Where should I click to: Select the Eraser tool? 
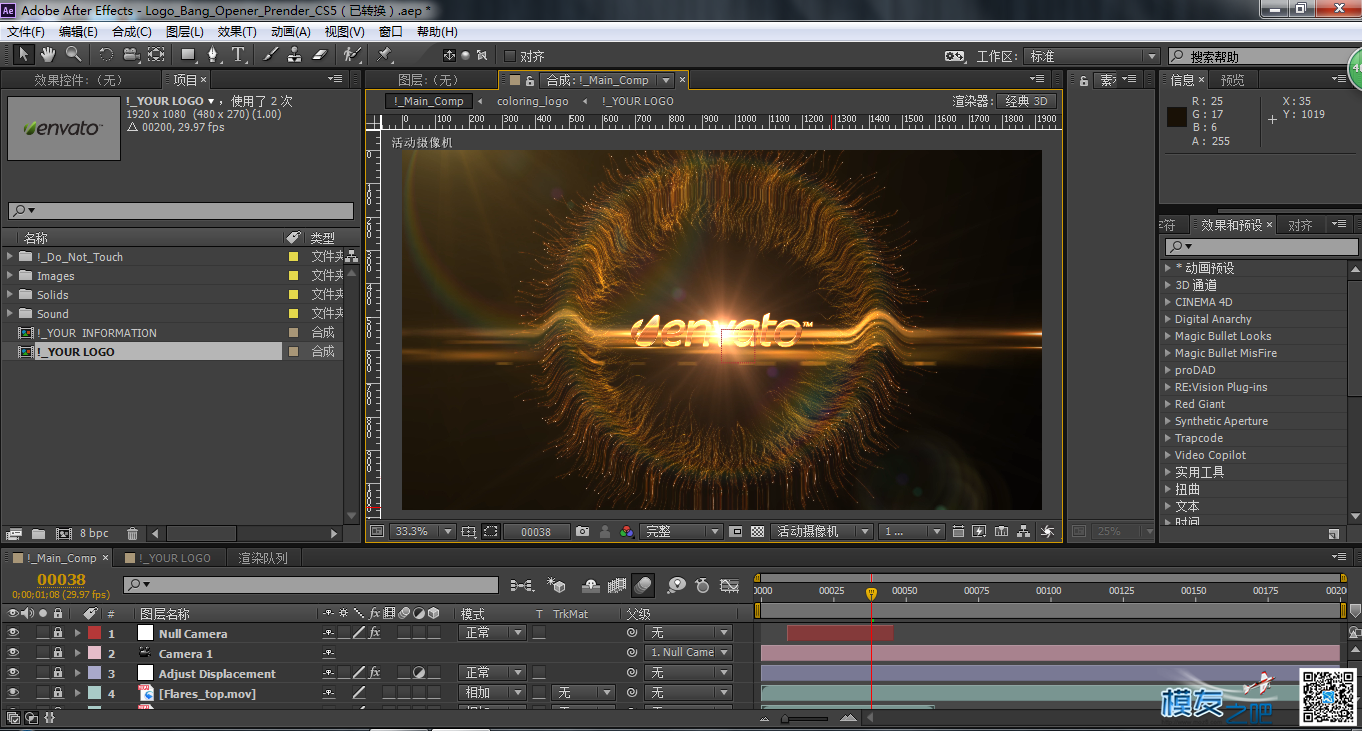(320, 55)
